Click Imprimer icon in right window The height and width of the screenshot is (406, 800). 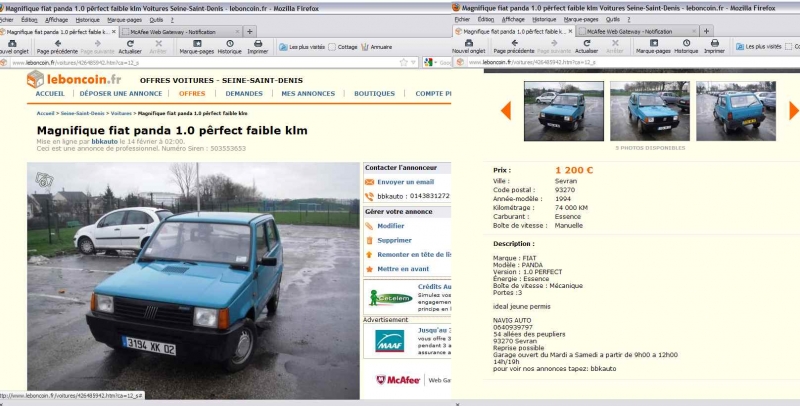coord(714,43)
